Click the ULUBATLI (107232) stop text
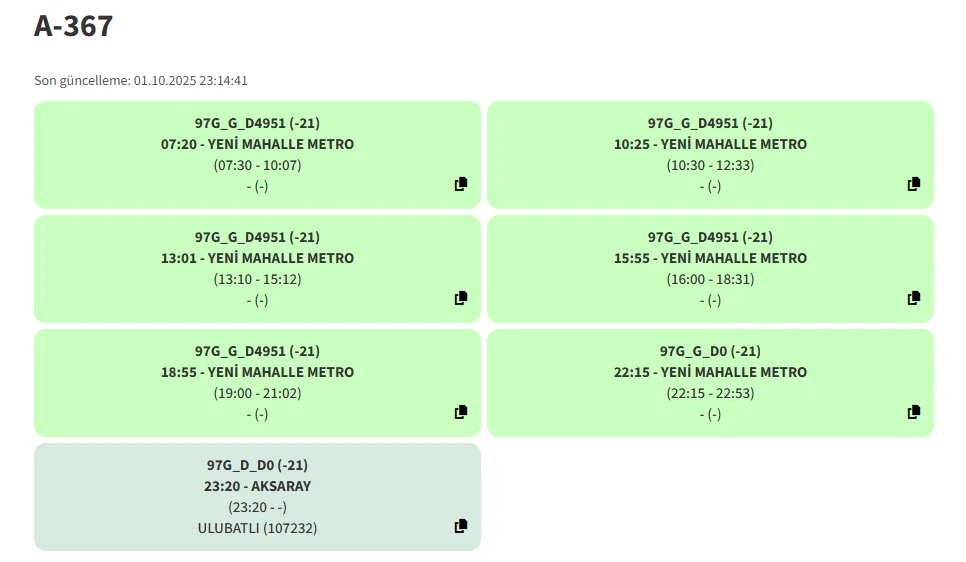This screenshot has height=562, width=966. (x=257, y=528)
